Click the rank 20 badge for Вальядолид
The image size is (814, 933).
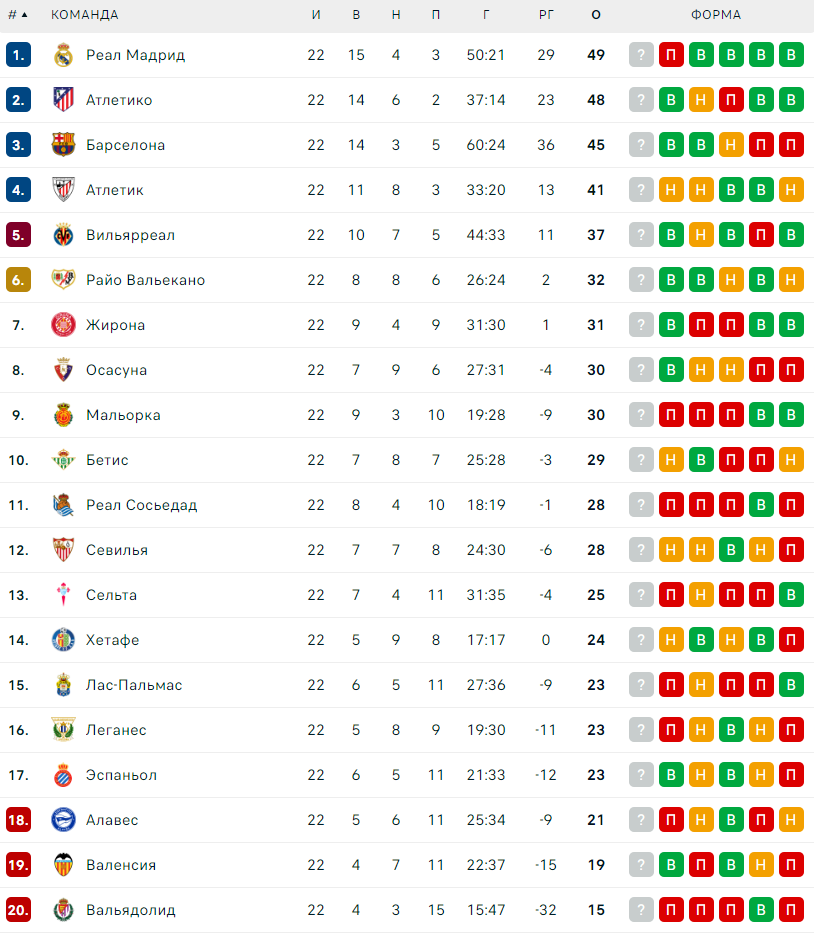pyautogui.click(x=18, y=910)
